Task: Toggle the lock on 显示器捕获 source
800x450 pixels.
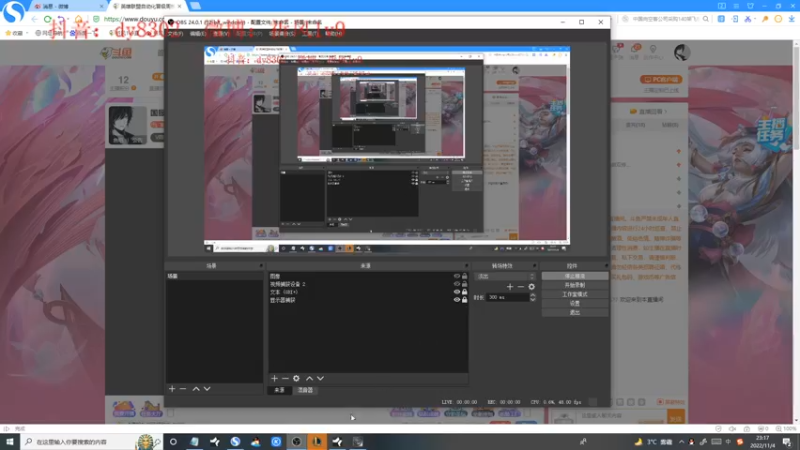Action: (x=464, y=300)
